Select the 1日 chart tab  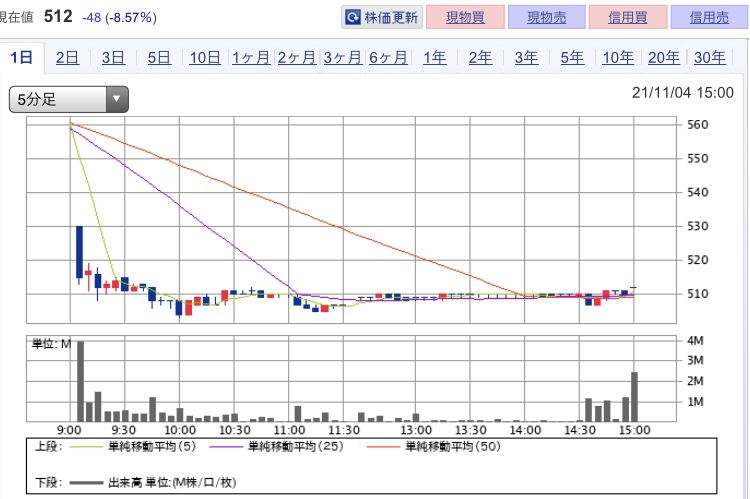[22, 58]
